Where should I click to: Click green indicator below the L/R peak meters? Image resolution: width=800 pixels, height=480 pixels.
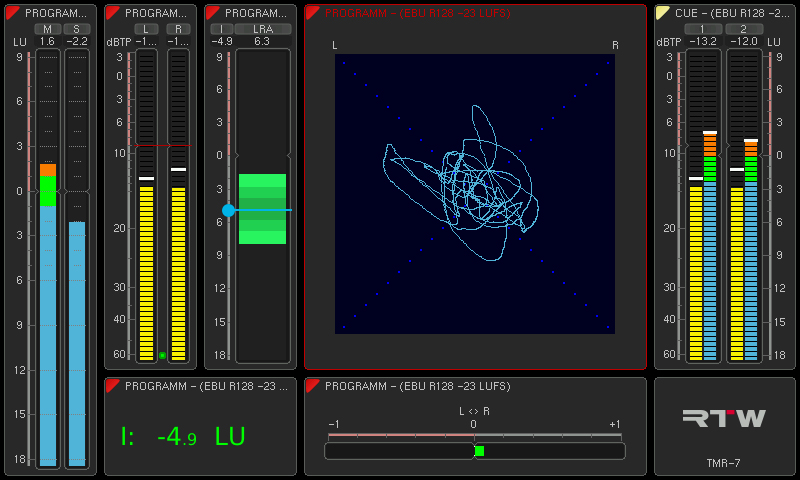pos(162,355)
